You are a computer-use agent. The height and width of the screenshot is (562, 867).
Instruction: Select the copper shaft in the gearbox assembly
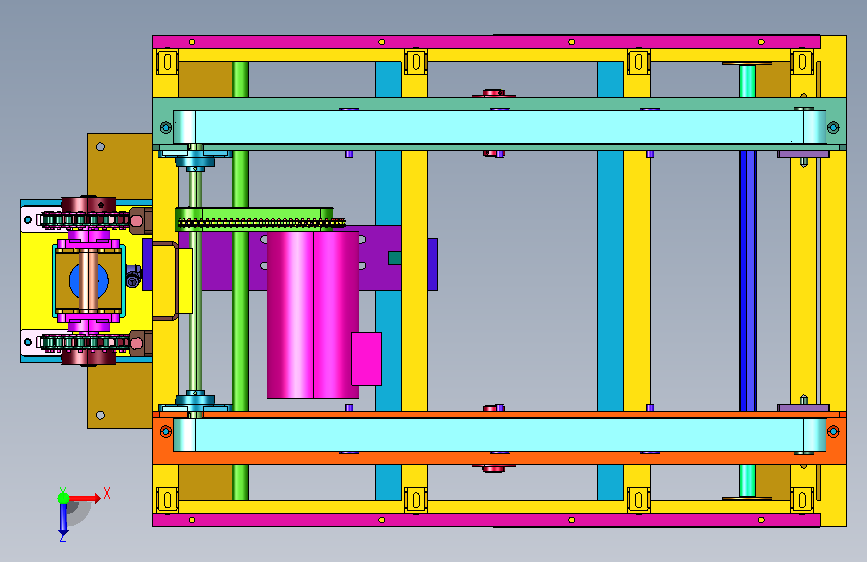(x=88, y=281)
